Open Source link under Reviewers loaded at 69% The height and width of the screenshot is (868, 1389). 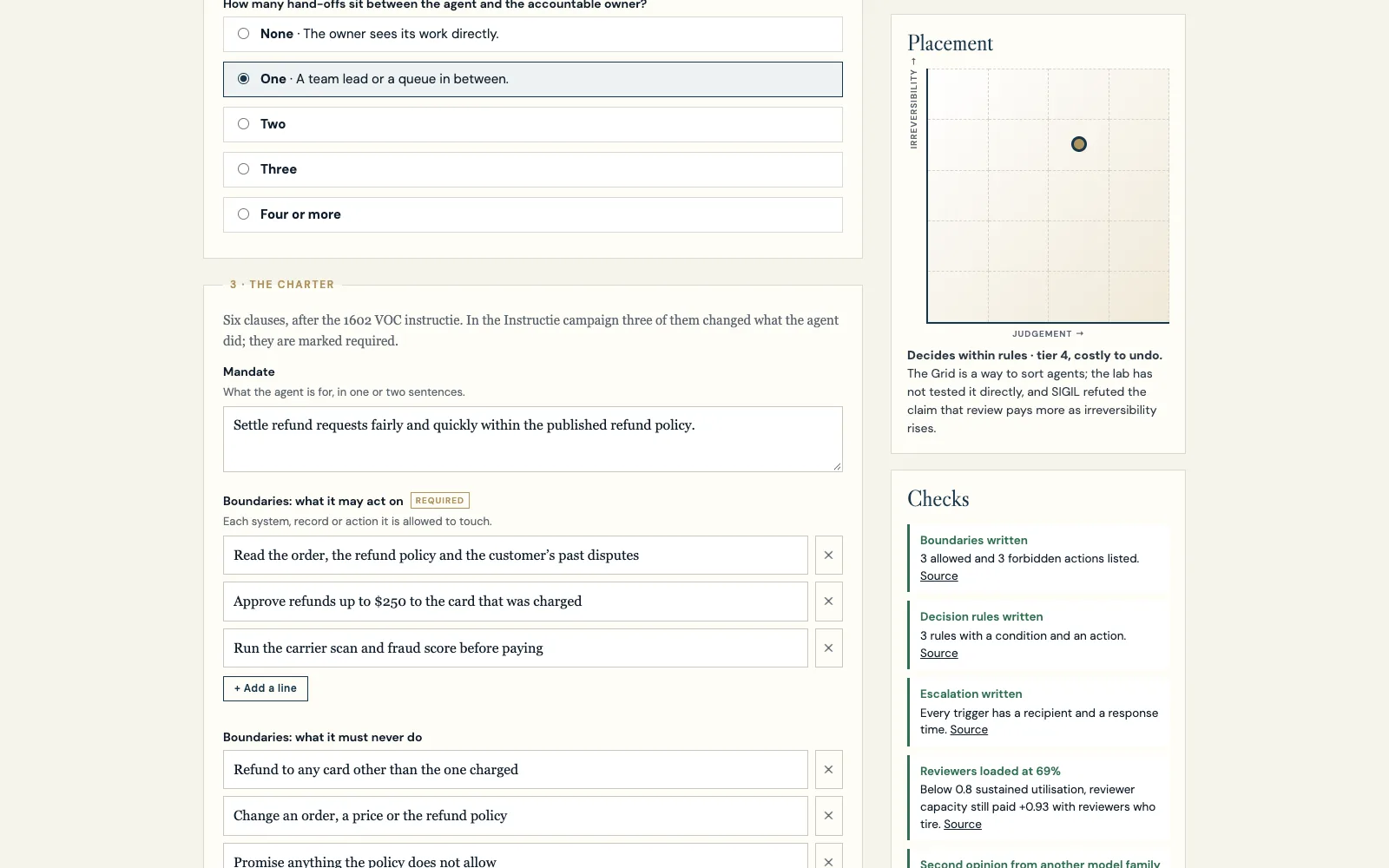963,825
